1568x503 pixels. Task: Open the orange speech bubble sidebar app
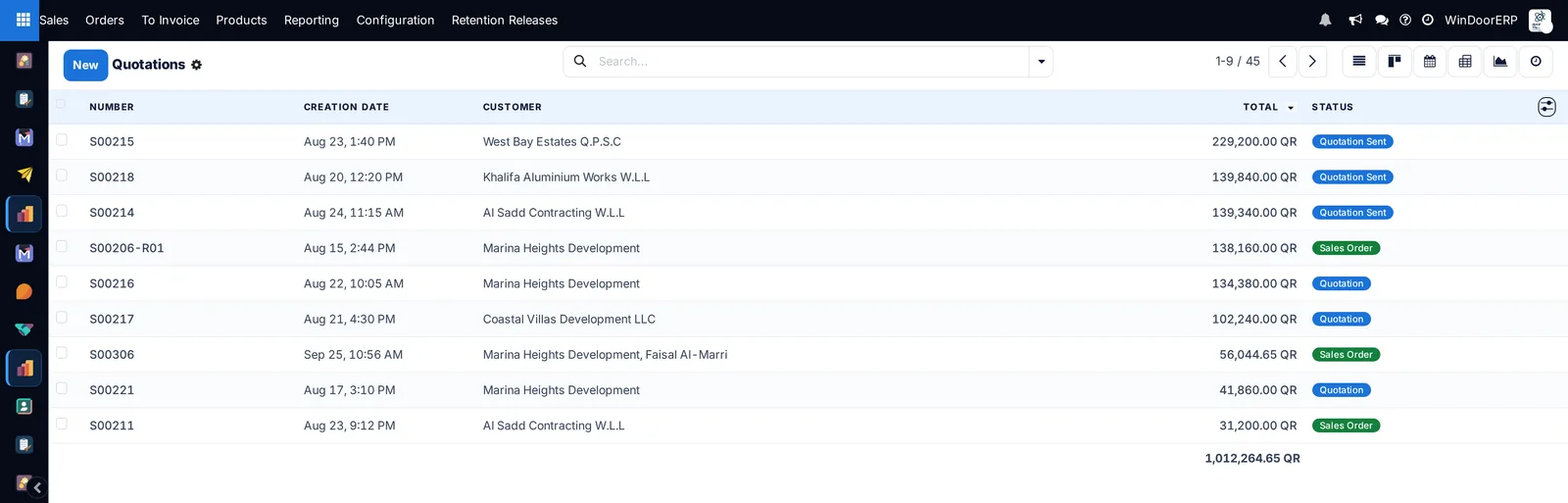[x=24, y=291]
